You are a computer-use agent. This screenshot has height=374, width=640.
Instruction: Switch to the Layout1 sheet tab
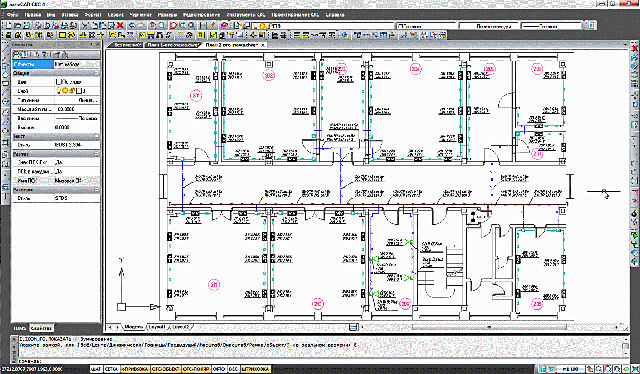click(x=158, y=327)
